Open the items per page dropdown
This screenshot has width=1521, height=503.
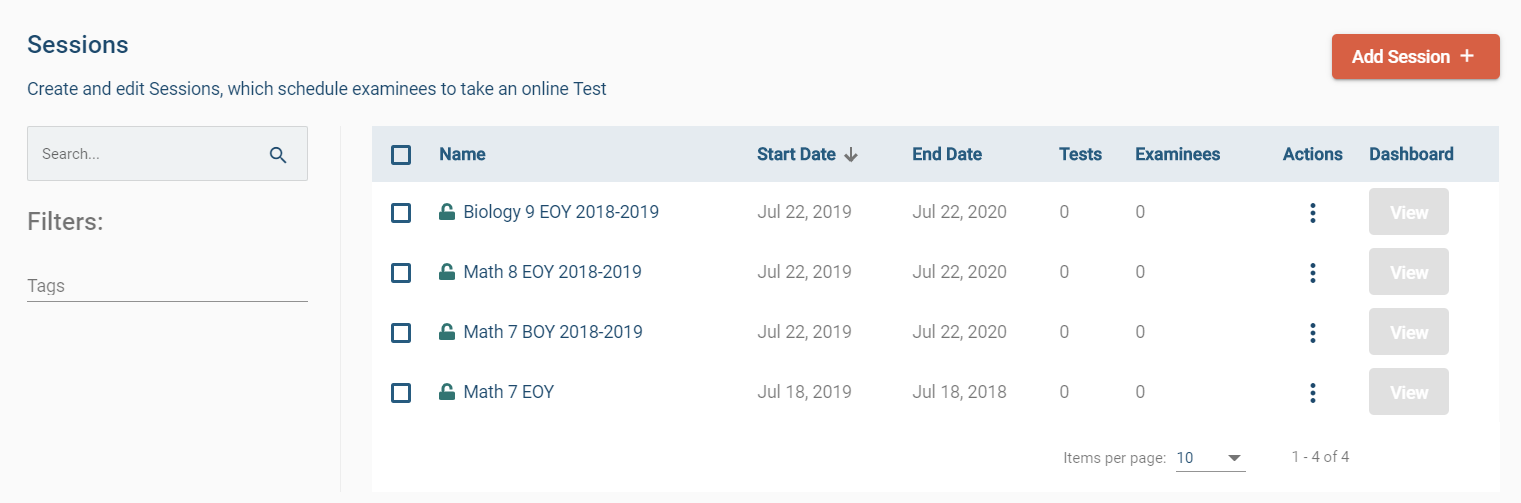pyautogui.click(x=1209, y=458)
